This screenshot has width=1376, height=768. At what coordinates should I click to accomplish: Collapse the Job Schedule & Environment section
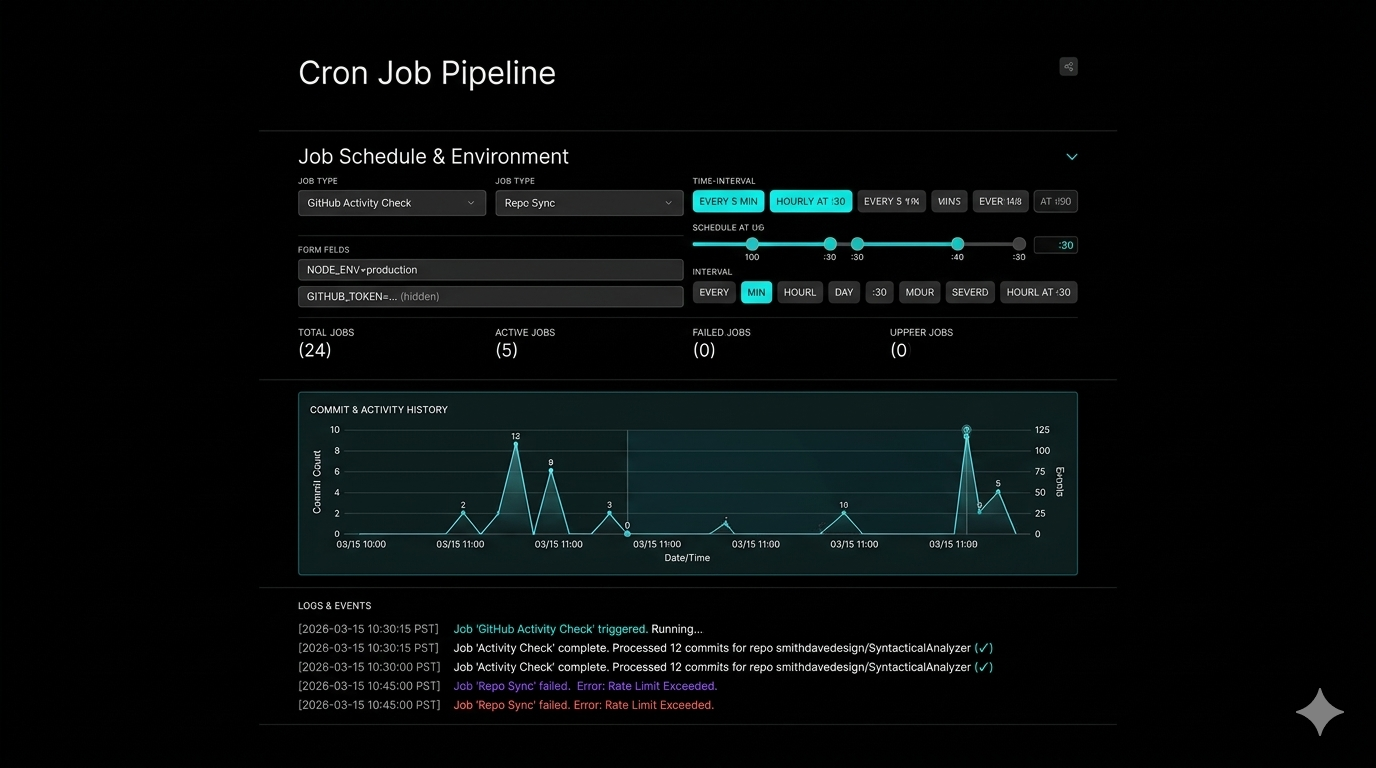tap(1071, 157)
